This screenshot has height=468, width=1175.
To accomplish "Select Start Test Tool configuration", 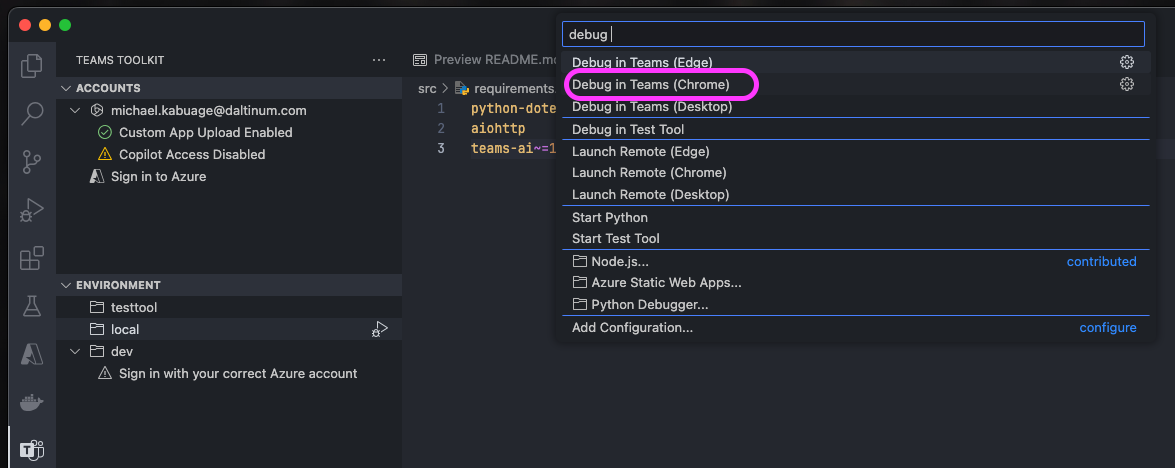I will point(856,239).
